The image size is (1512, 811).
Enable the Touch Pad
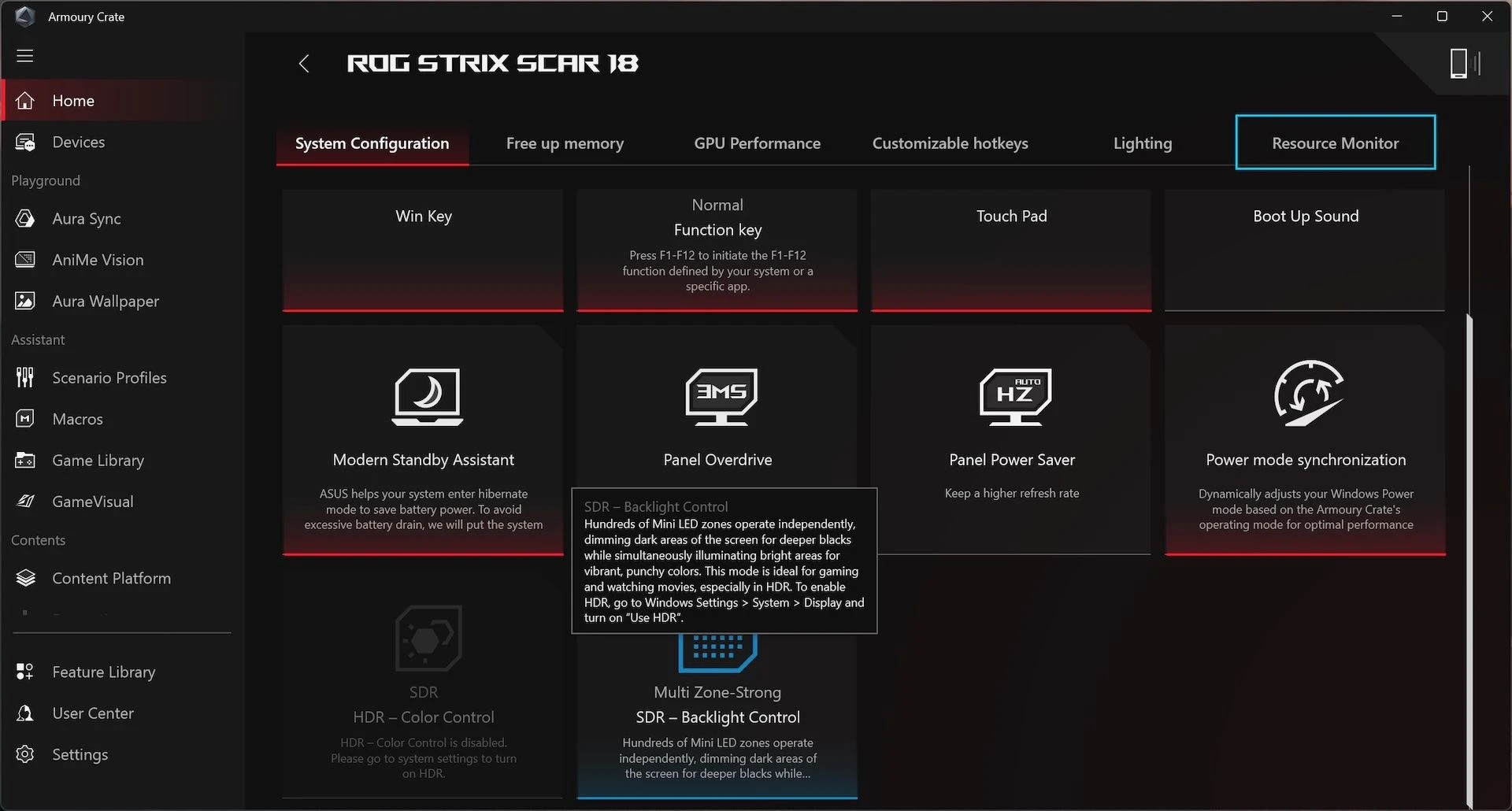point(1010,250)
